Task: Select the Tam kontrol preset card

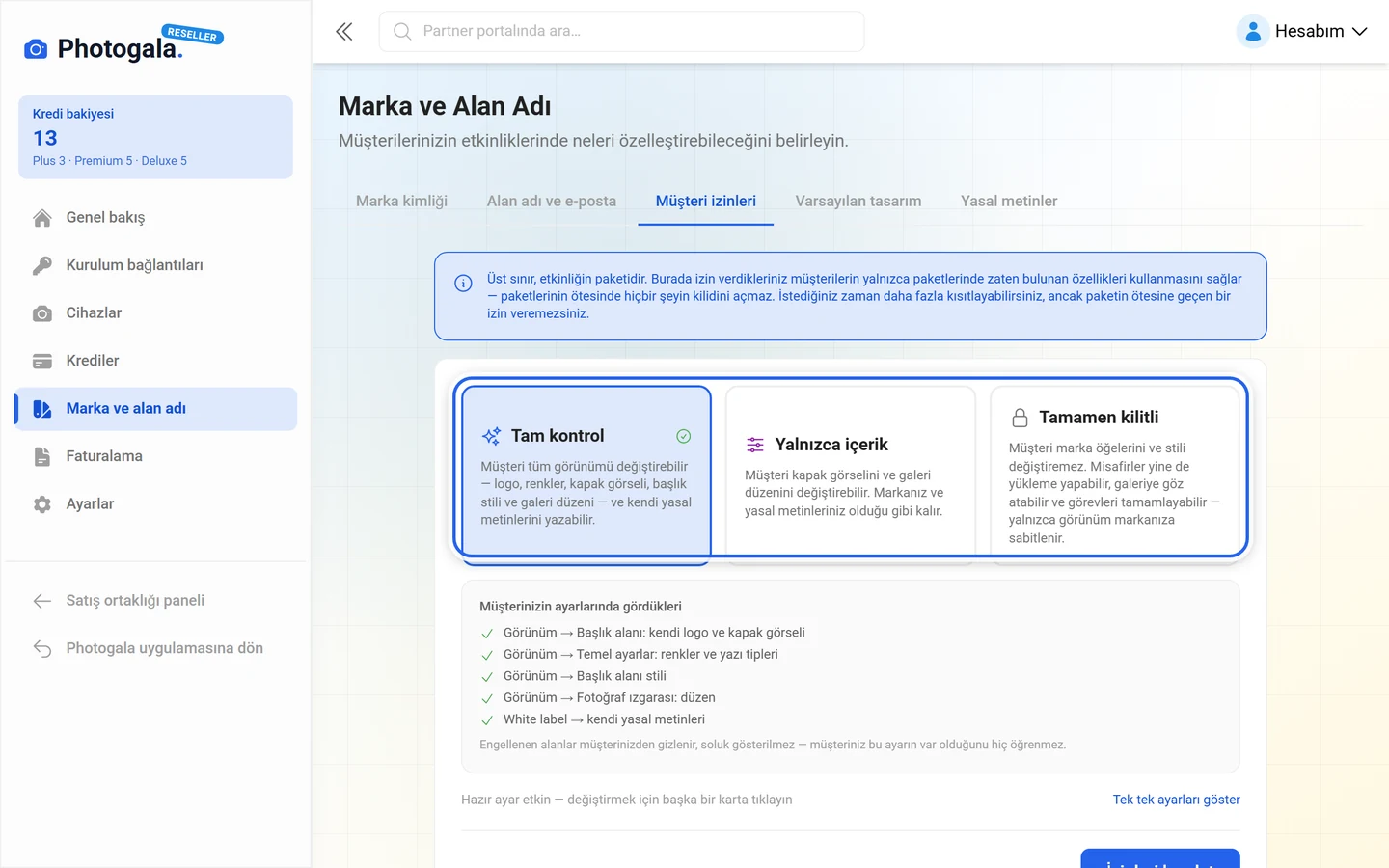Action: coord(586,475)
